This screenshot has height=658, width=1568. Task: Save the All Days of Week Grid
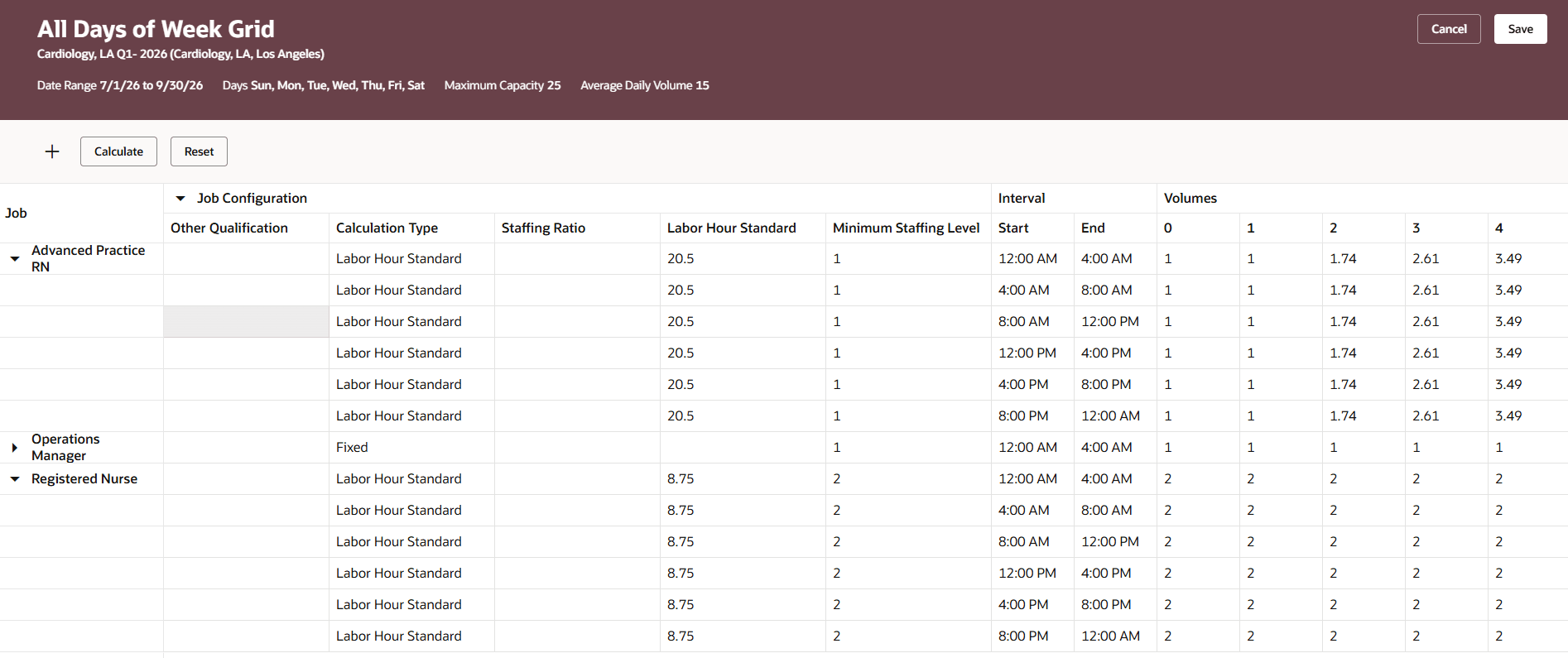click(1520, 29)
